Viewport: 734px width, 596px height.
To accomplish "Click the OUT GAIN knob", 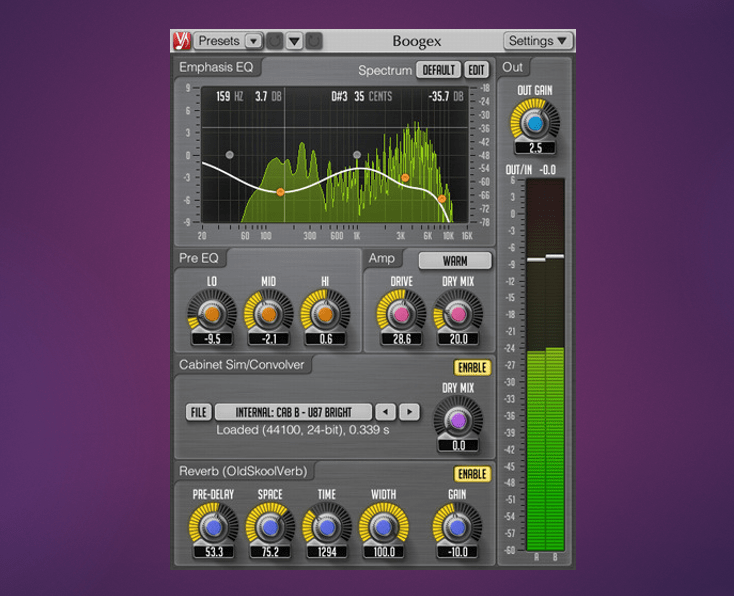I will pyautogui.click(x=535, y=123).
